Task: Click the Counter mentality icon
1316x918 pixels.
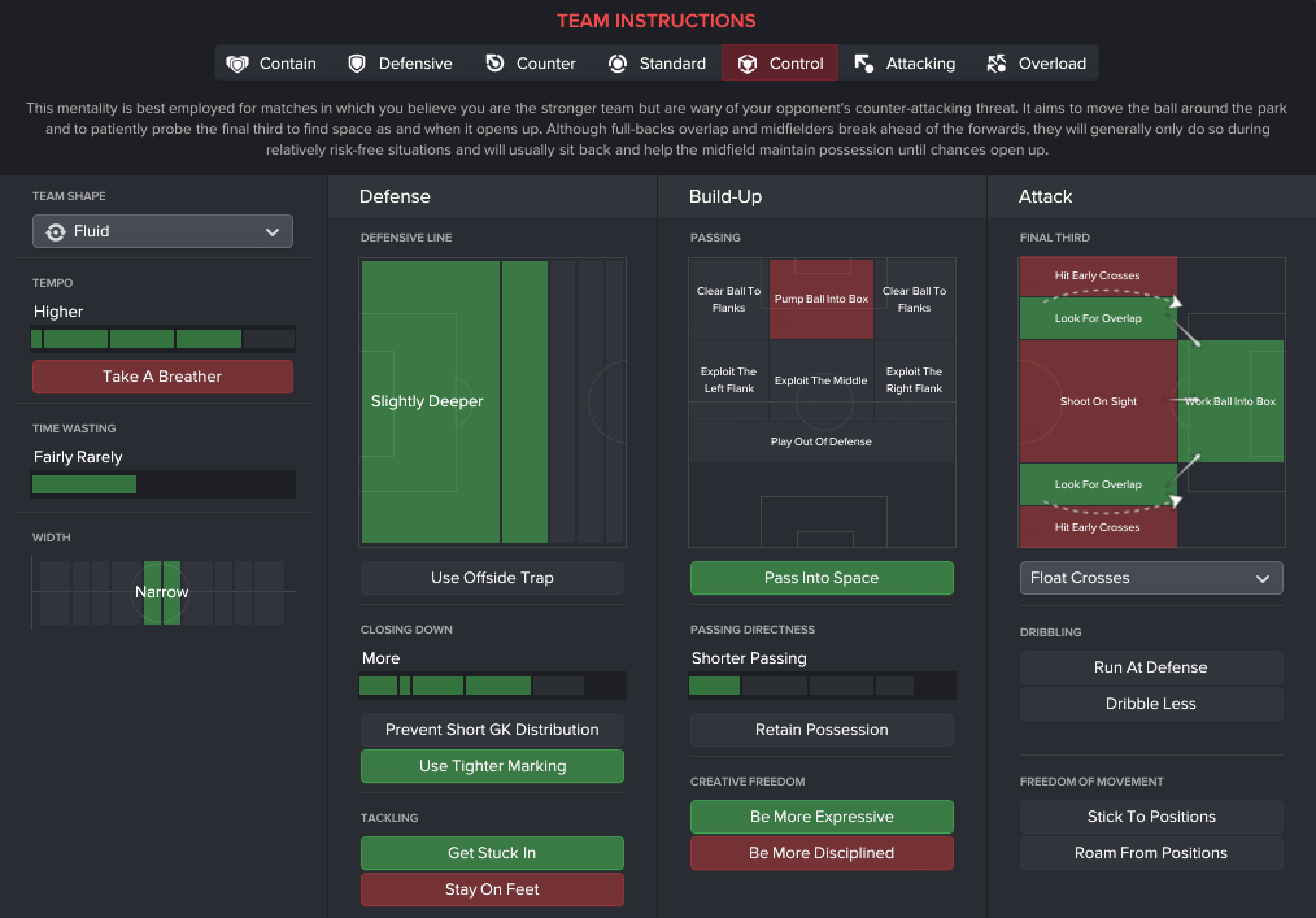Action: coord(495,63)
